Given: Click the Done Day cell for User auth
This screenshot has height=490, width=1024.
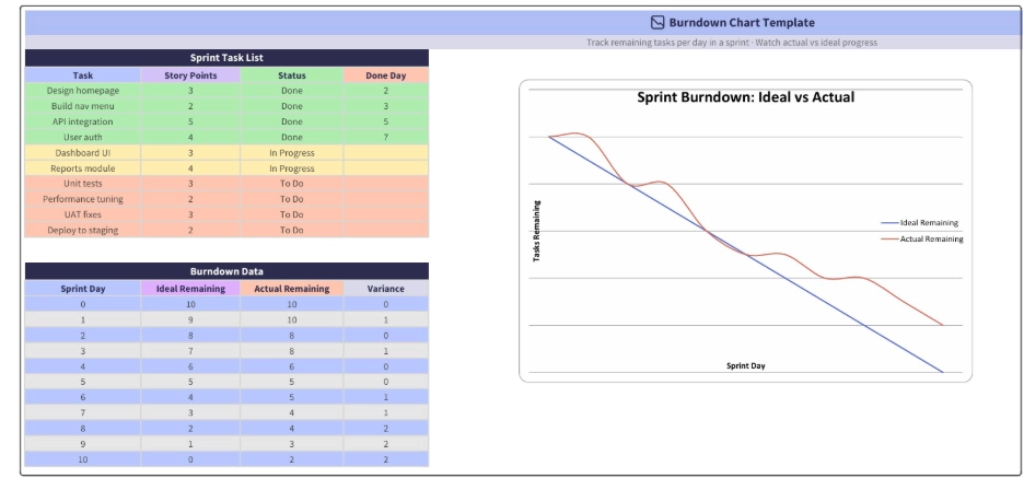Looking at the screenshot, I should [386, 137].
